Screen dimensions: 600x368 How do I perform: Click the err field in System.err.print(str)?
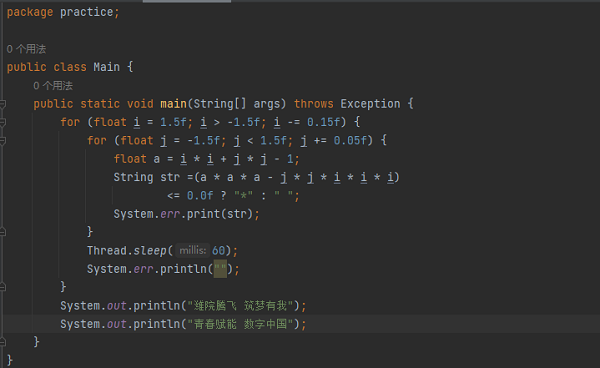pos(170,214)
